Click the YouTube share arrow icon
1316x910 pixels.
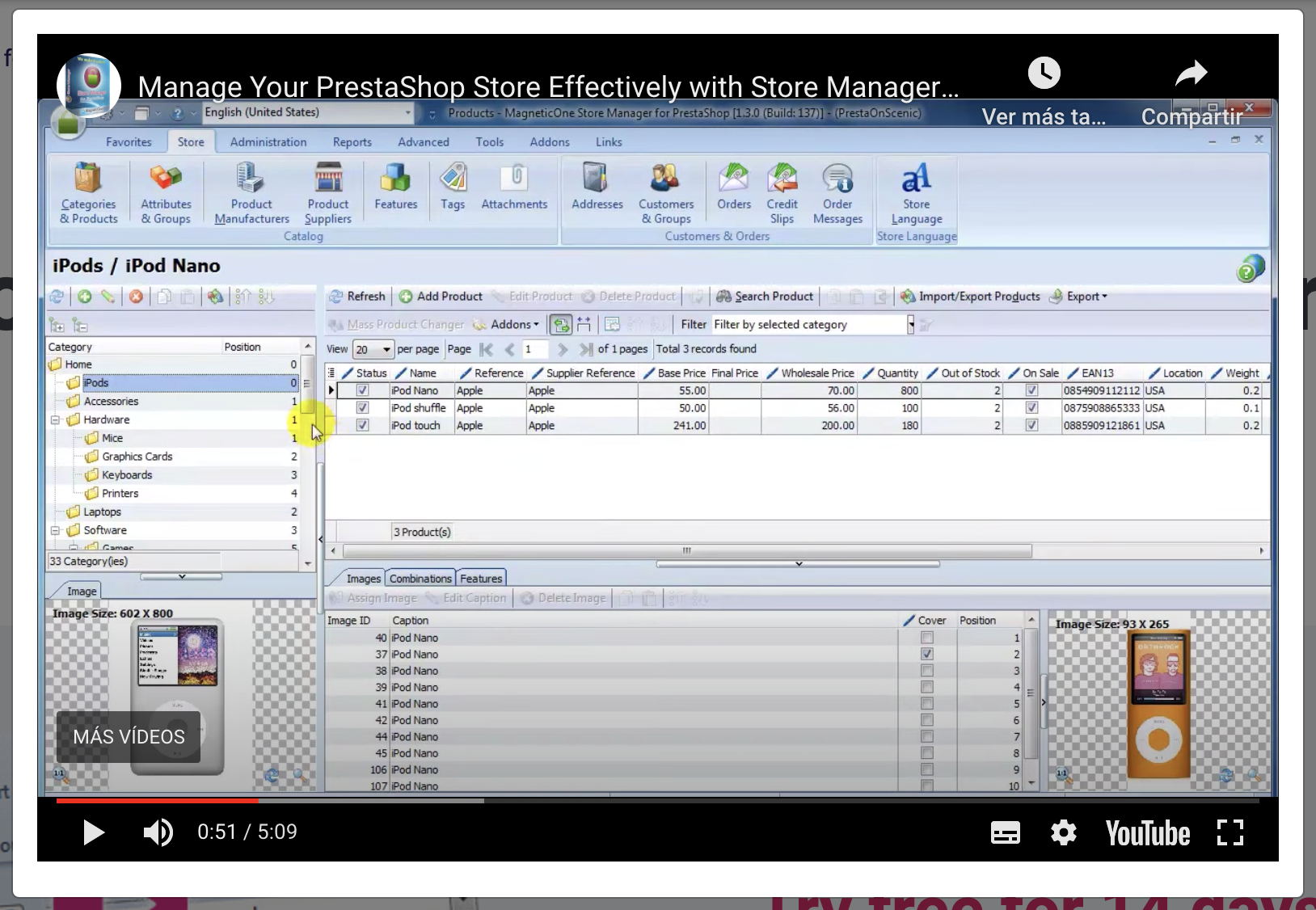(x=1192, y=74)
